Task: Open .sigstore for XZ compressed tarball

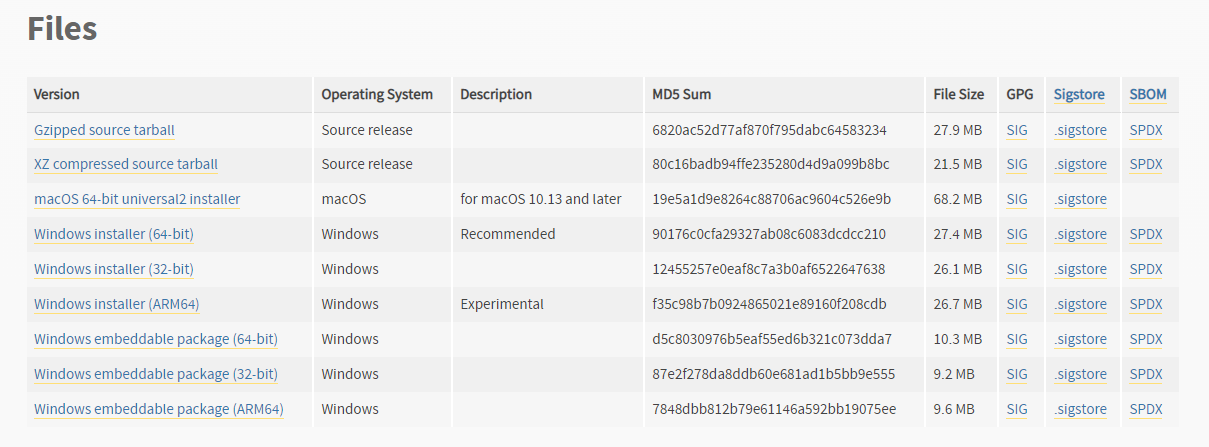Action: coord(1080,164)
